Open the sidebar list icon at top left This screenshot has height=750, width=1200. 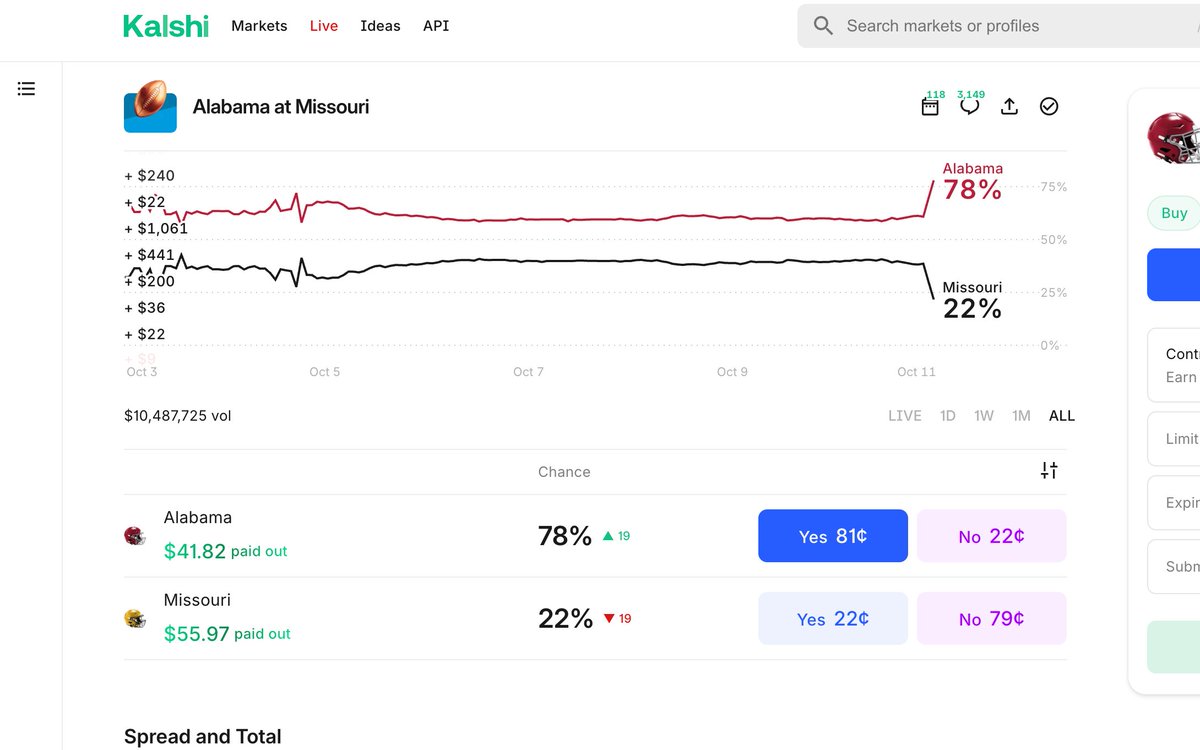click(x=26, y=88)
